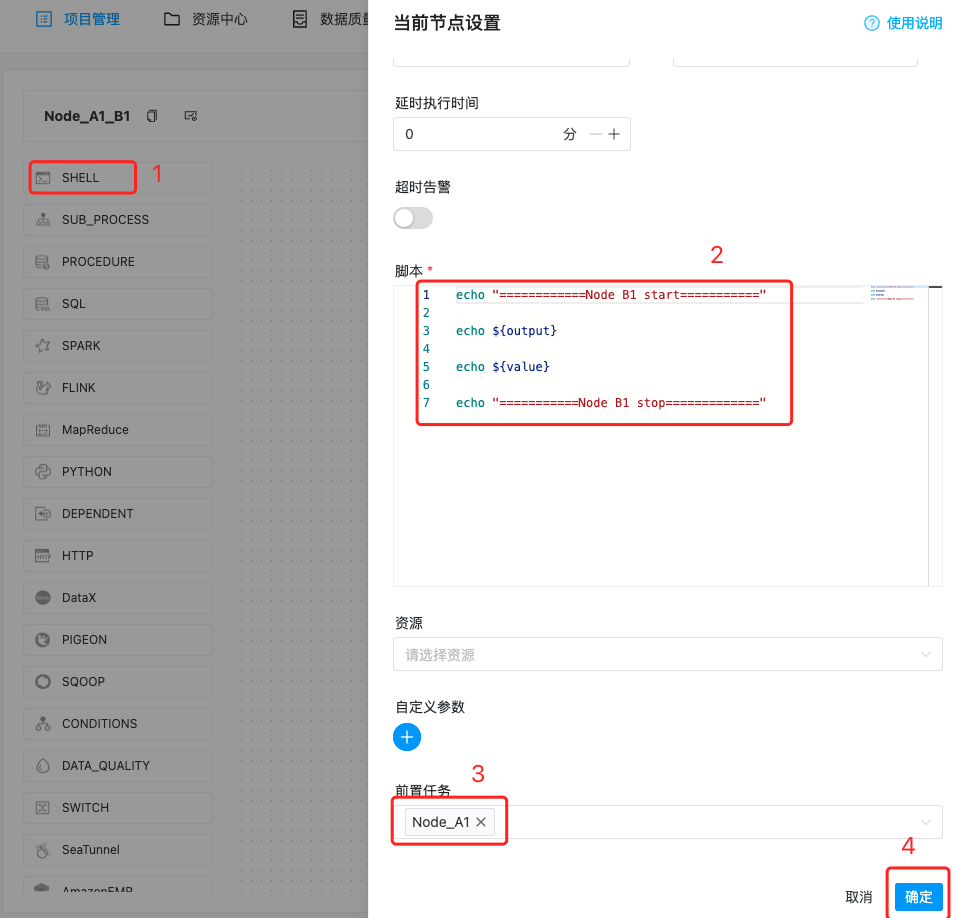The image size is (967, 918).
Task: Open the workflow edit icon beside the copy icon
Action: click(x=191, y=116)
